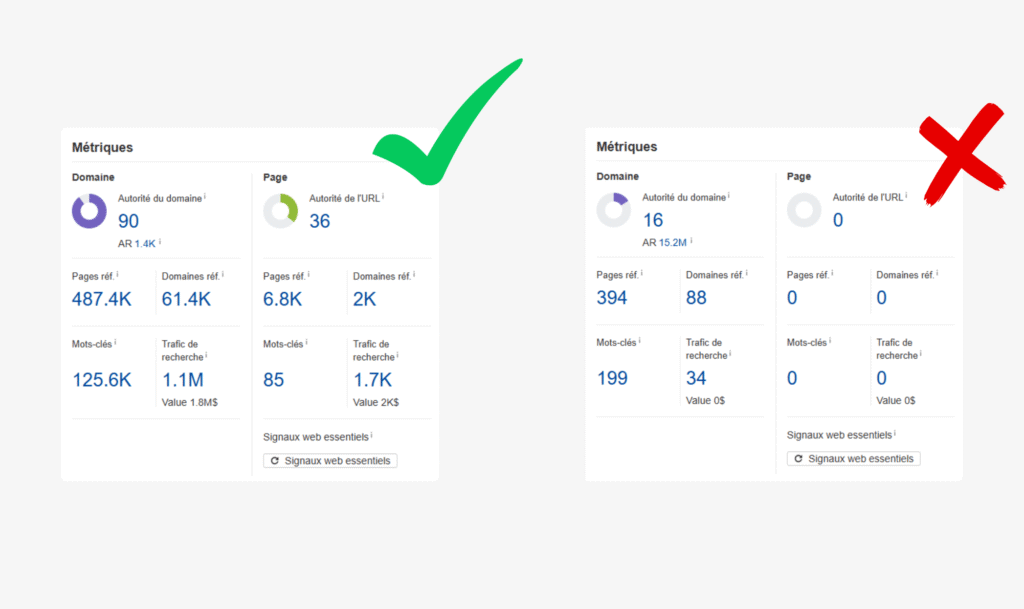Click the 199 keywords value

tap(612, 378)
